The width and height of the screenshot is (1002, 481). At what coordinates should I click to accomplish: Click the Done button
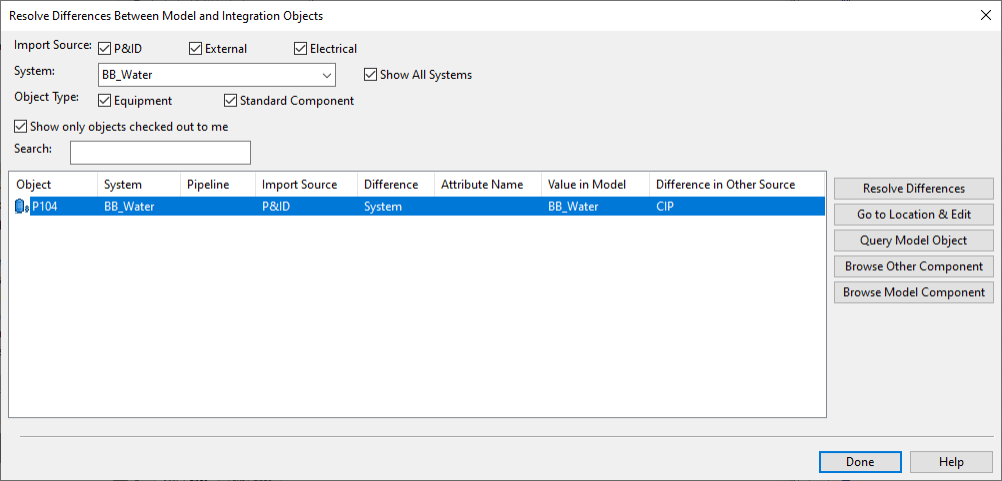(859, 462)
